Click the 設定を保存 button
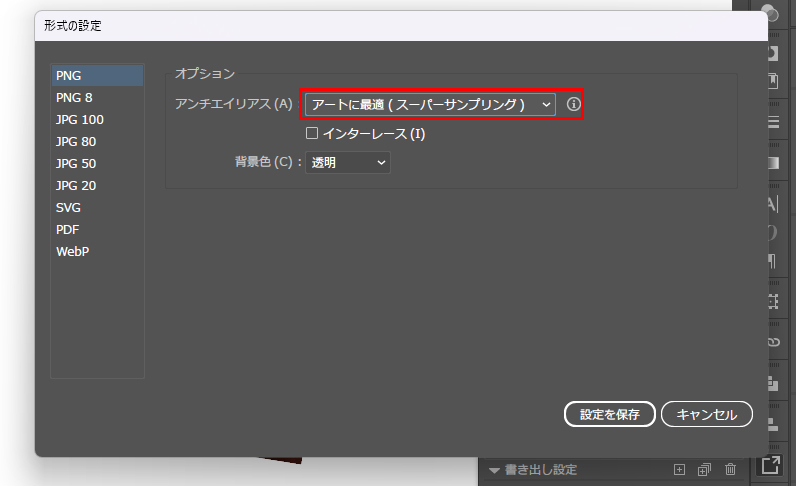Screen dimensions: 796x486 tap(610, 414)
